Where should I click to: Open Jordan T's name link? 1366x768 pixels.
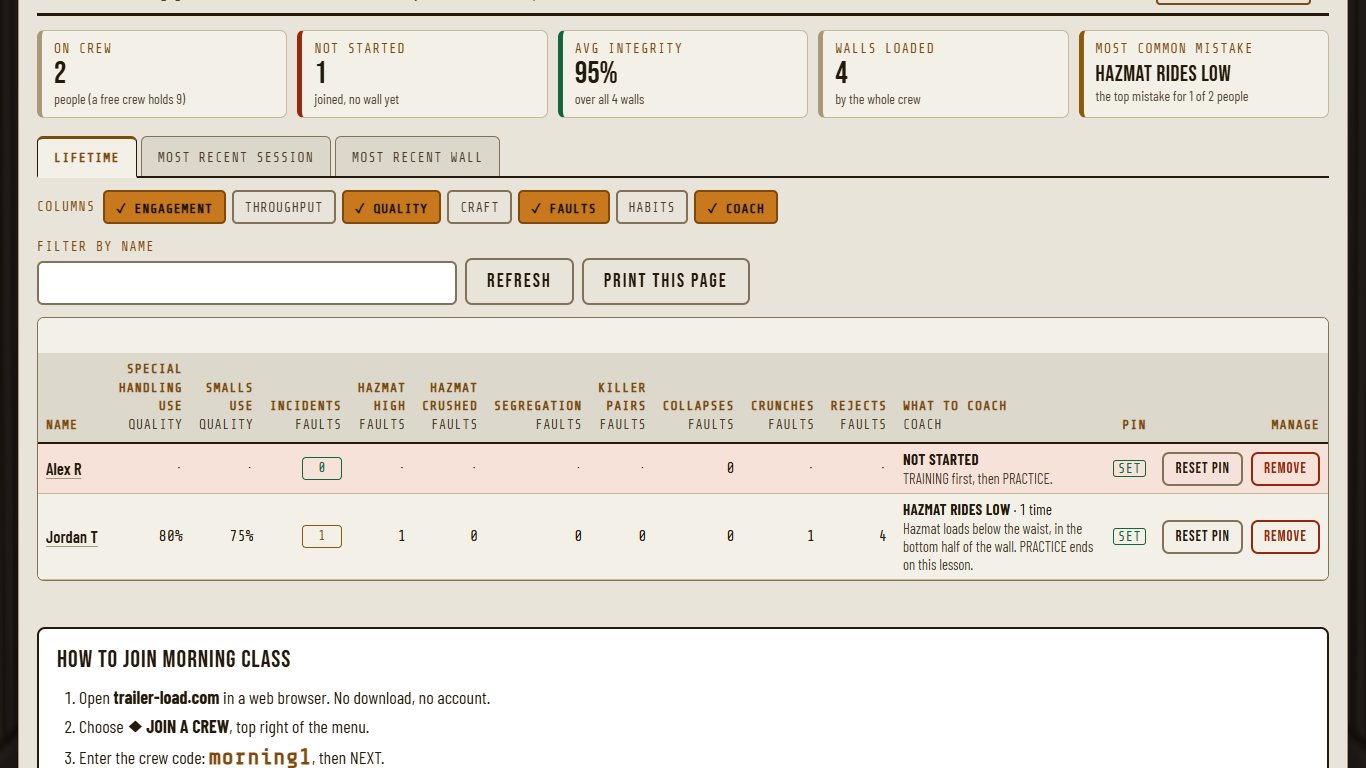coord(72,537)
